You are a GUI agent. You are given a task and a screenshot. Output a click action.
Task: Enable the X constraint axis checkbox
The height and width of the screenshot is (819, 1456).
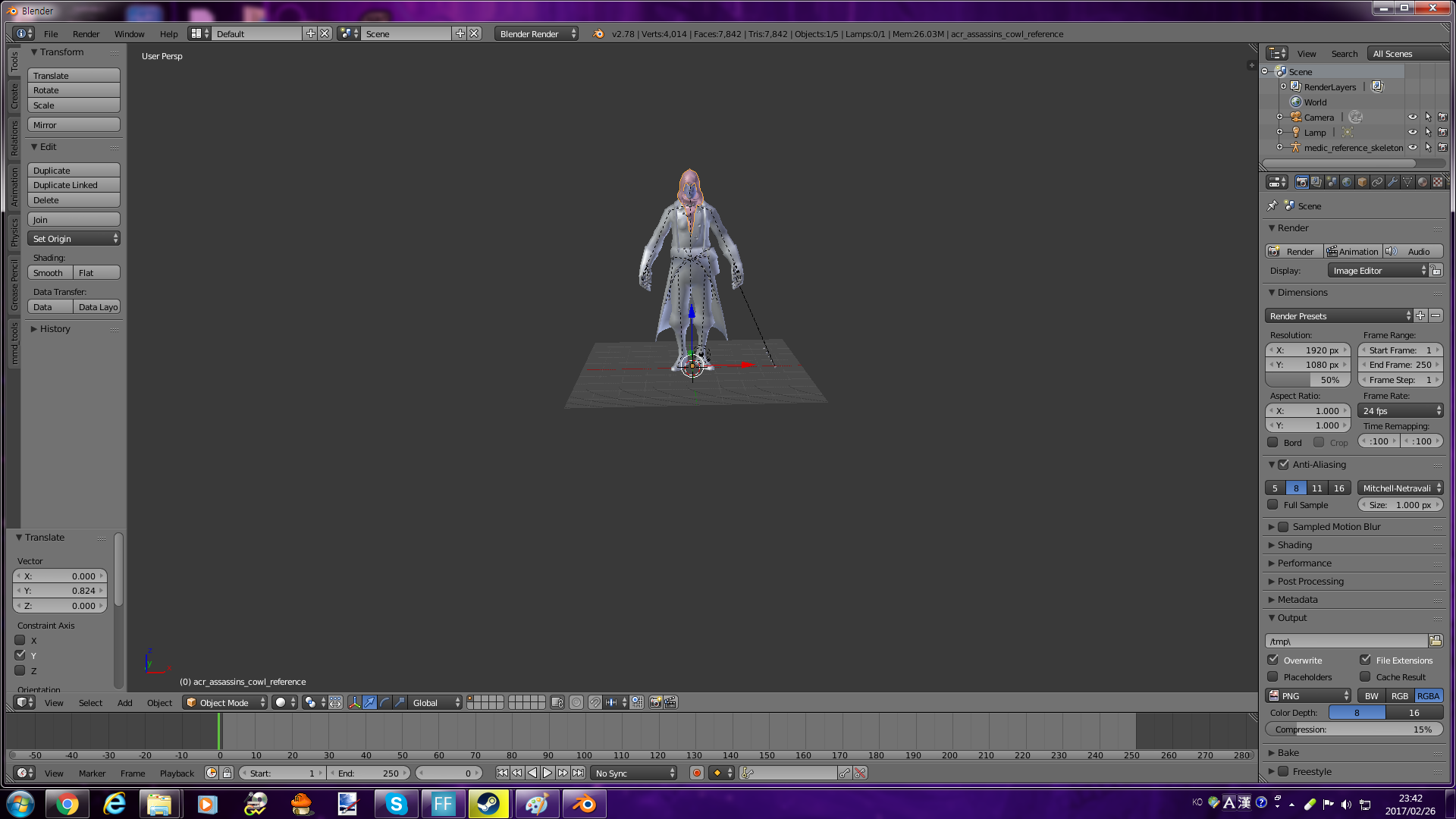tap(20, 641)
